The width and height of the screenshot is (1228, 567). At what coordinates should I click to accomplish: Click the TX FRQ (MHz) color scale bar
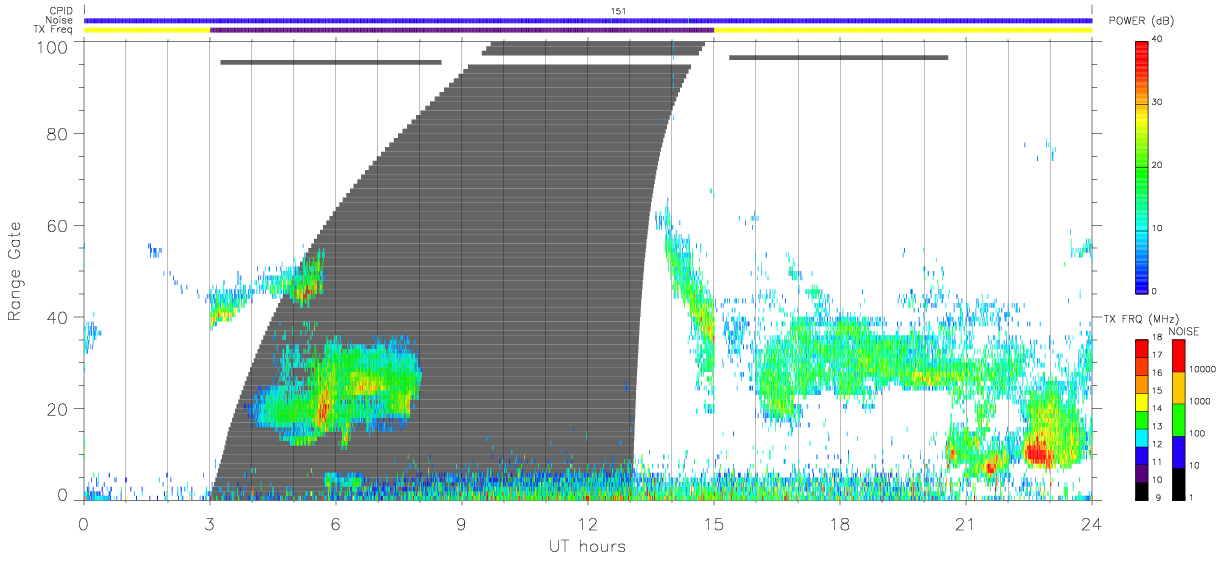1142,419
